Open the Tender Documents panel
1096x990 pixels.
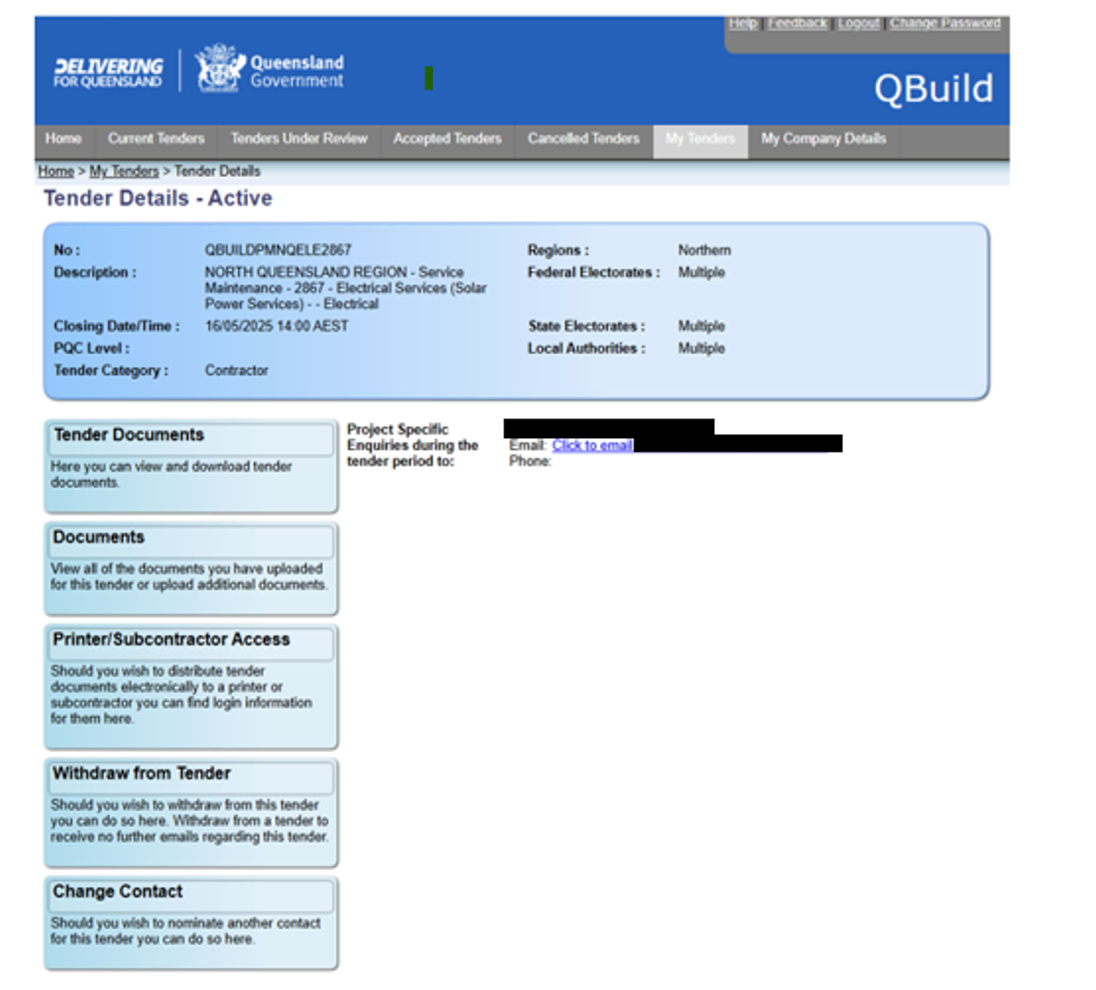pyautogui.click(x=129, y=436)
